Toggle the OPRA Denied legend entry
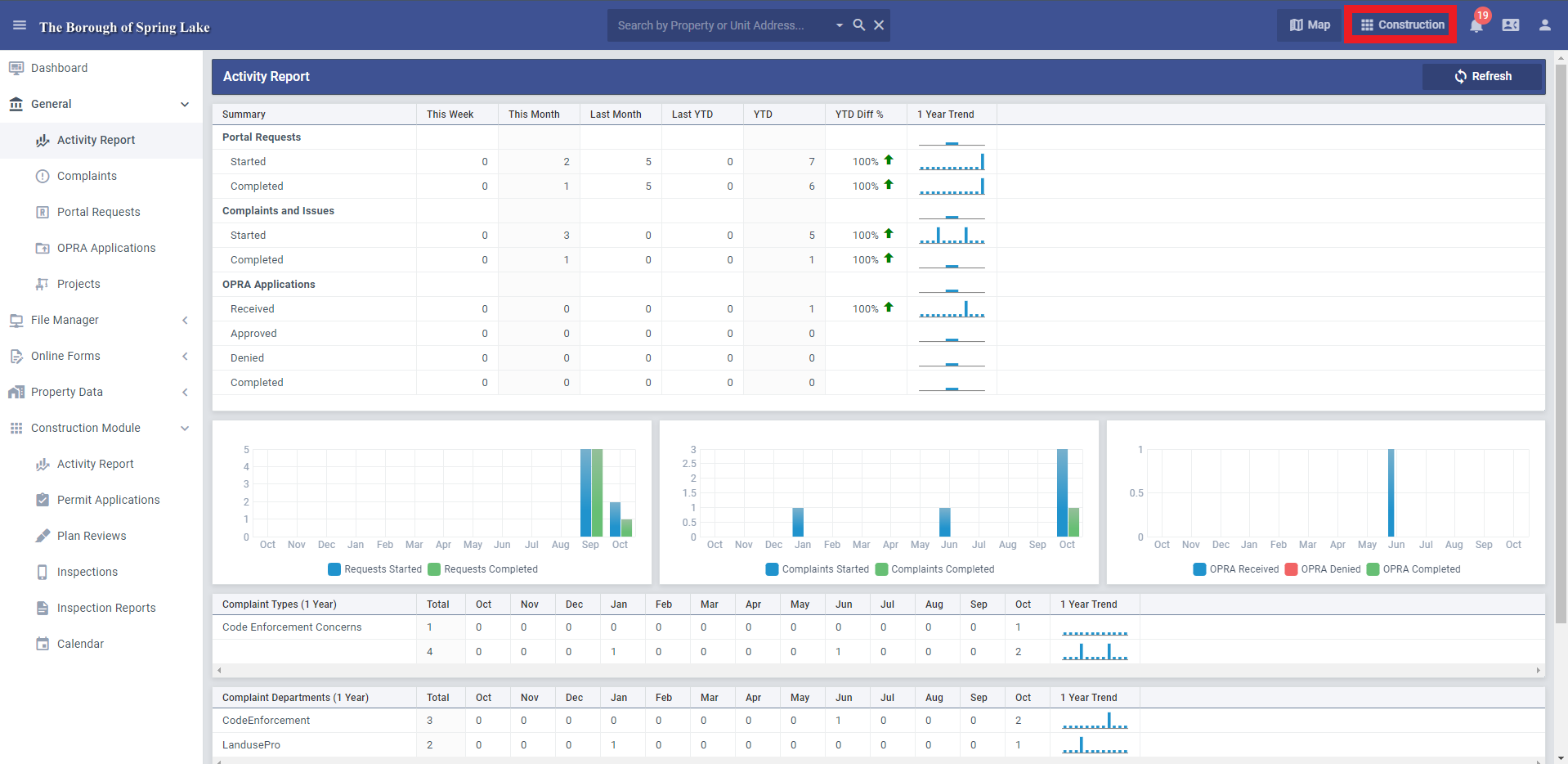Screen dimensions: 1568x764 point(1324,569)
